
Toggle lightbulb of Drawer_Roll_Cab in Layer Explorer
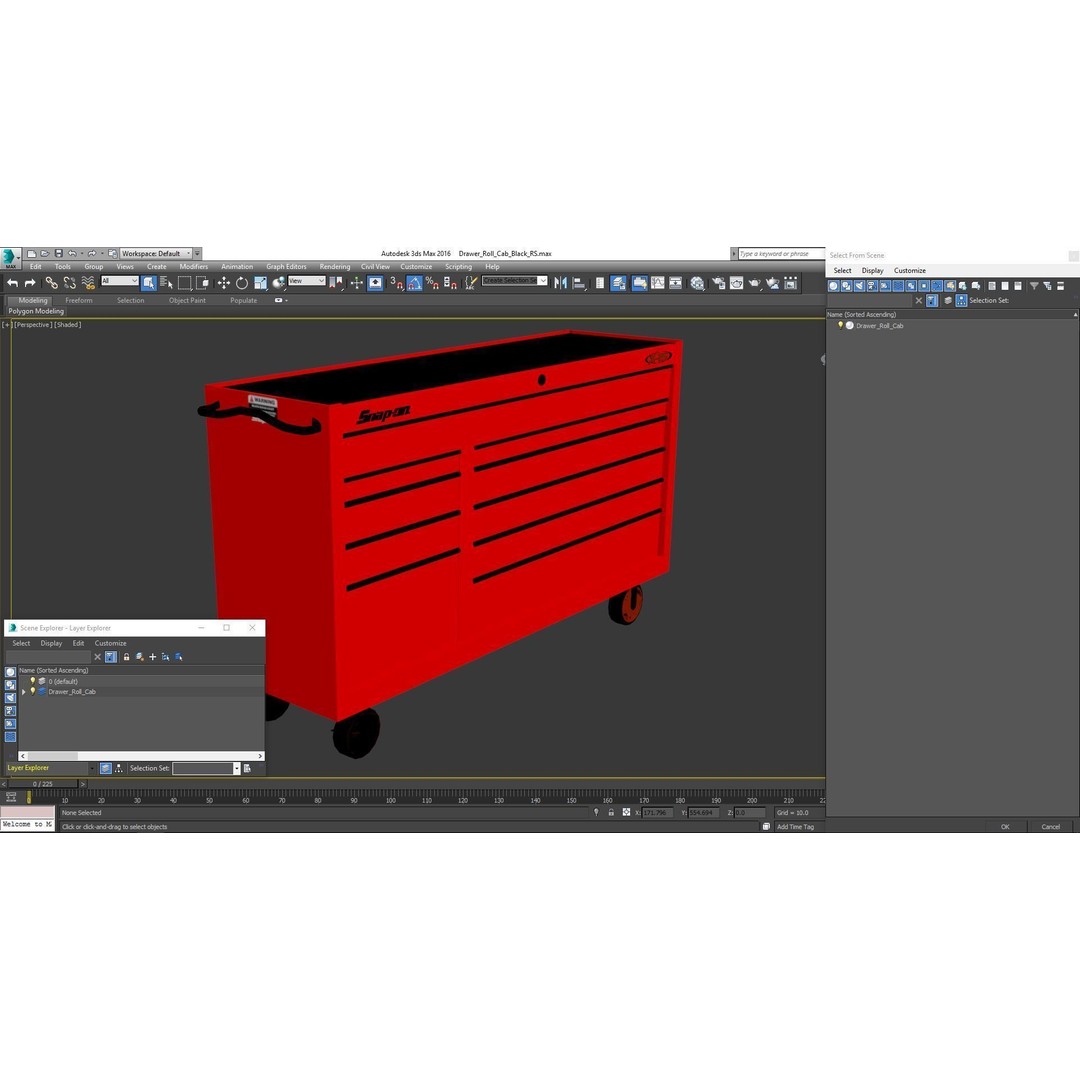point(32,692)
